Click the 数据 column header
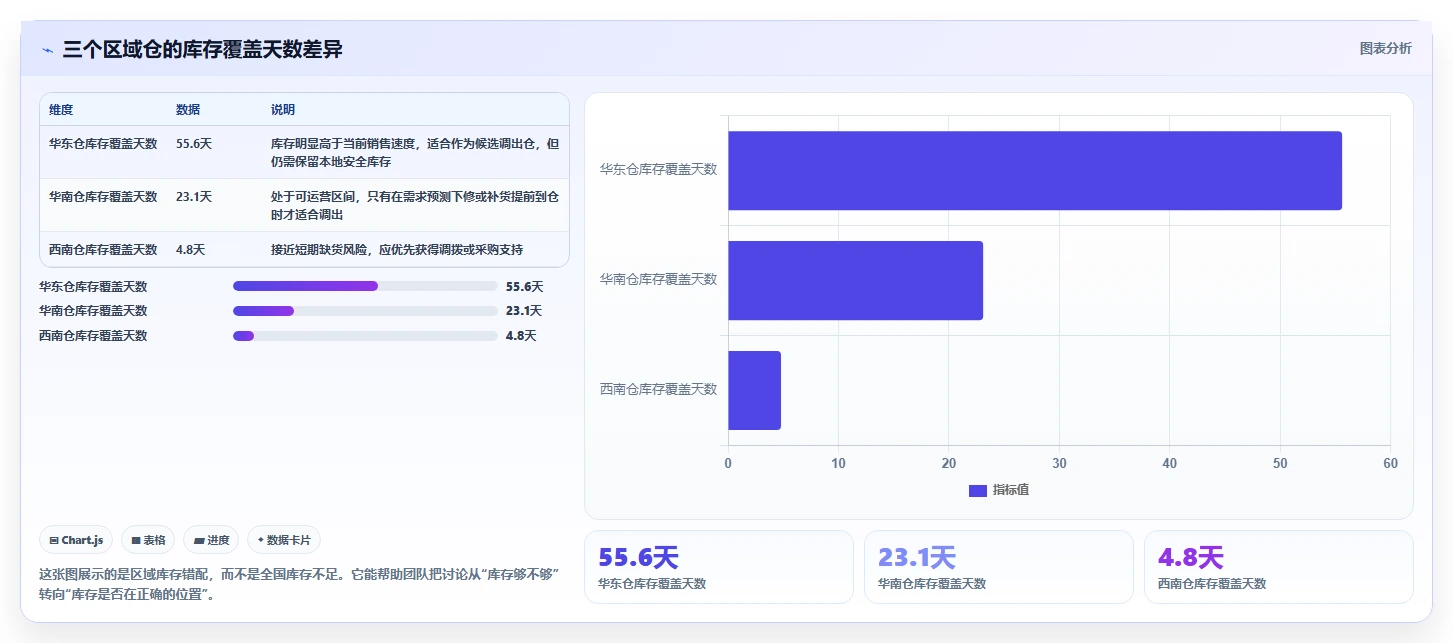Image resolution: width=1453 pixels, height=643 pixels. tap(188, 110)
